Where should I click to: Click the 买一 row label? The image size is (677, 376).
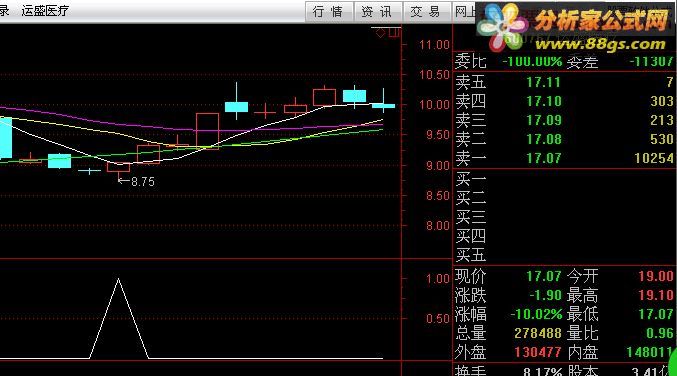(471, 178)
